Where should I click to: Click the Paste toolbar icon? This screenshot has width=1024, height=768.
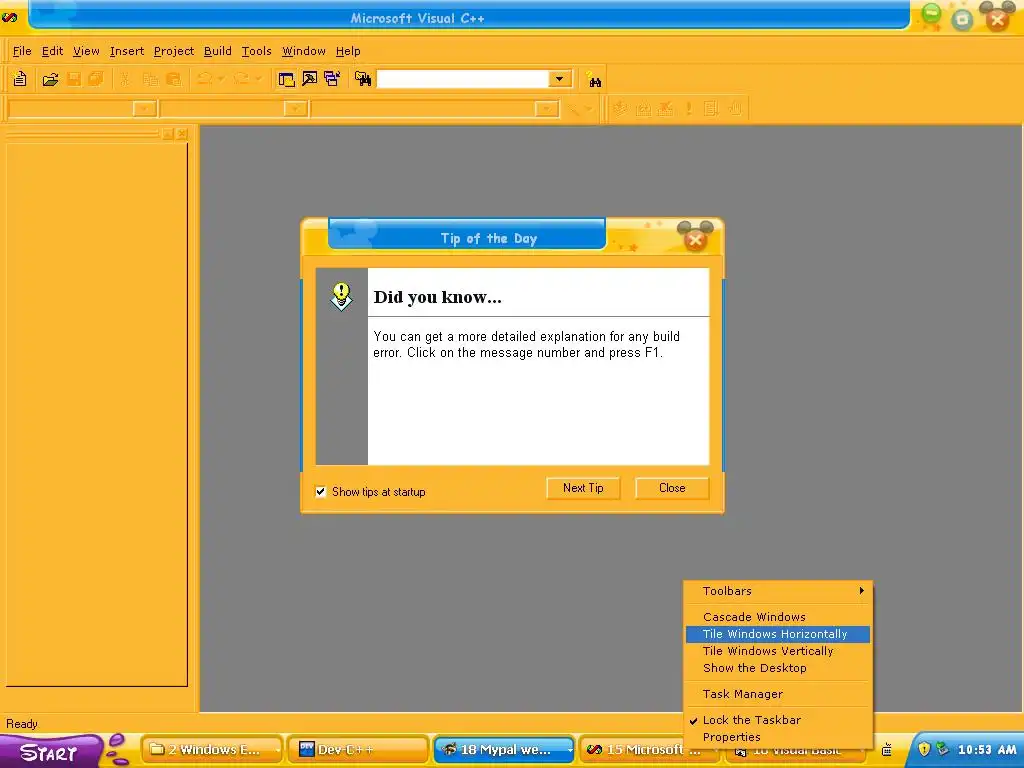174,80
